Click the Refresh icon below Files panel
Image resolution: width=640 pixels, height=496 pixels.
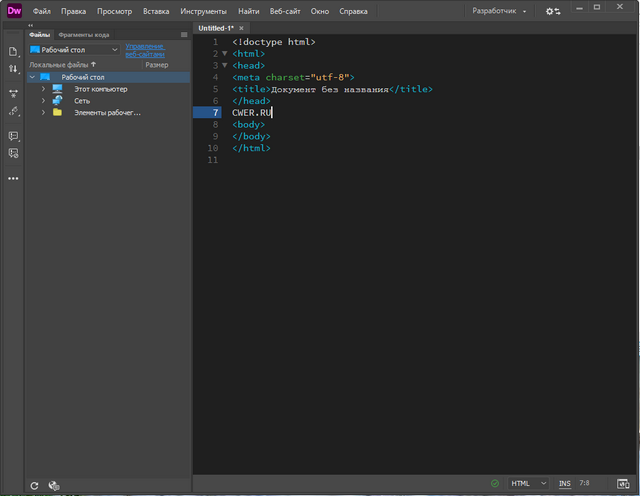pyautogui.click(x=34, y=485)
